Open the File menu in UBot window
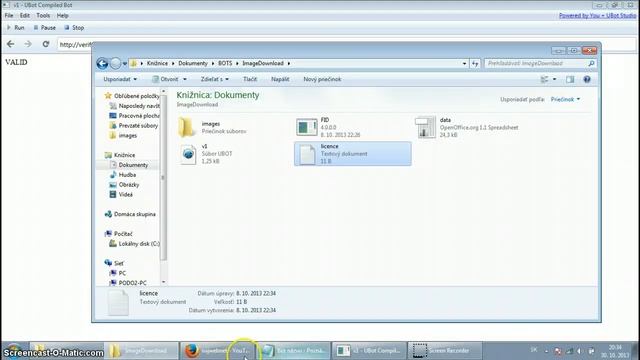Viewport: 640px width, 360px height. pyautogui.click(x=9, y=16)
